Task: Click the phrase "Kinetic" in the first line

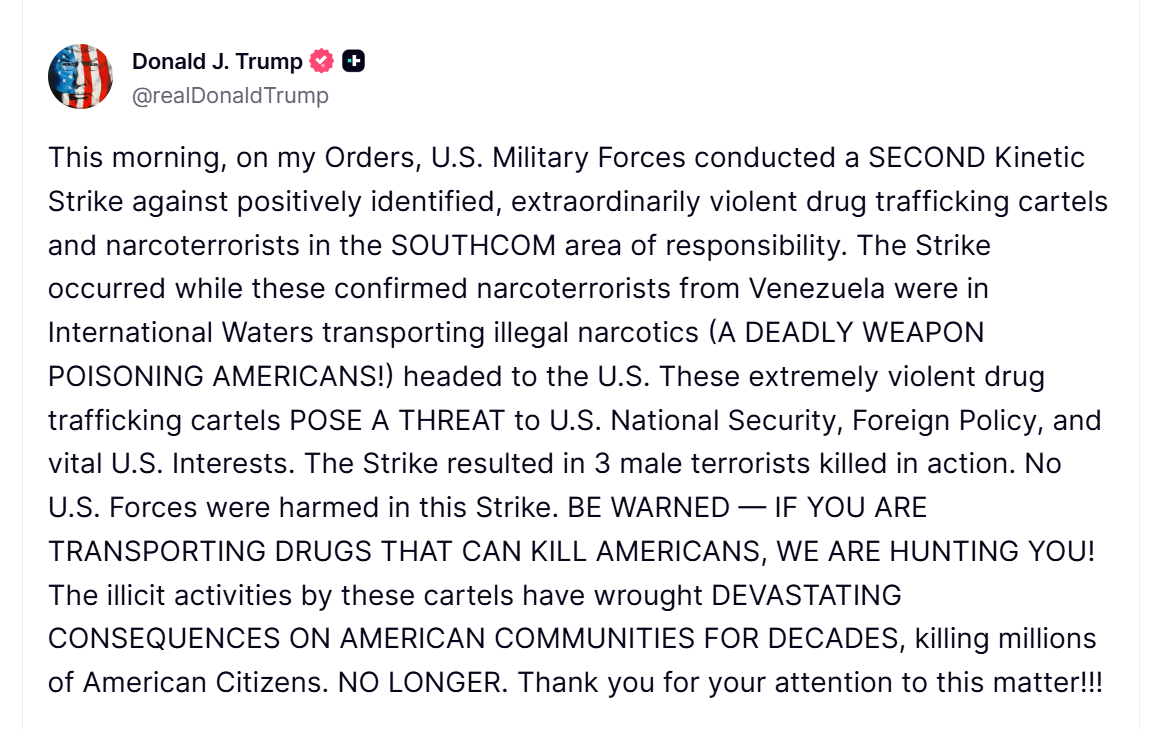Action: pos(1040,158)
